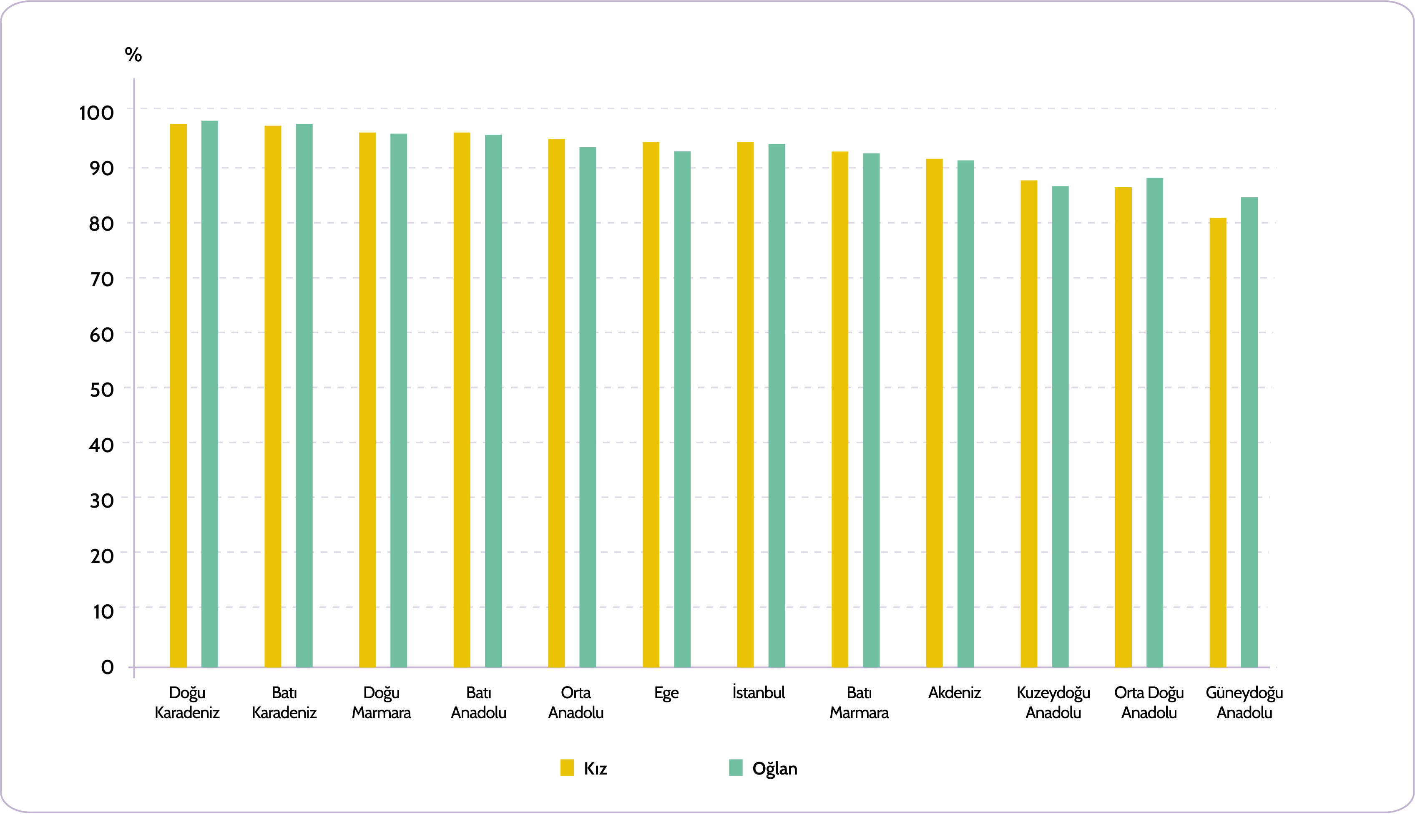The height and width of the screenshot is (840, 1415).
Task: Click the percent symbol above the y-axis
Action: tap(133, 55)
